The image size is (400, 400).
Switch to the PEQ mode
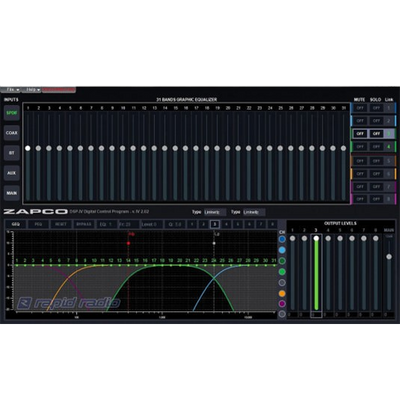coord(38,224)
